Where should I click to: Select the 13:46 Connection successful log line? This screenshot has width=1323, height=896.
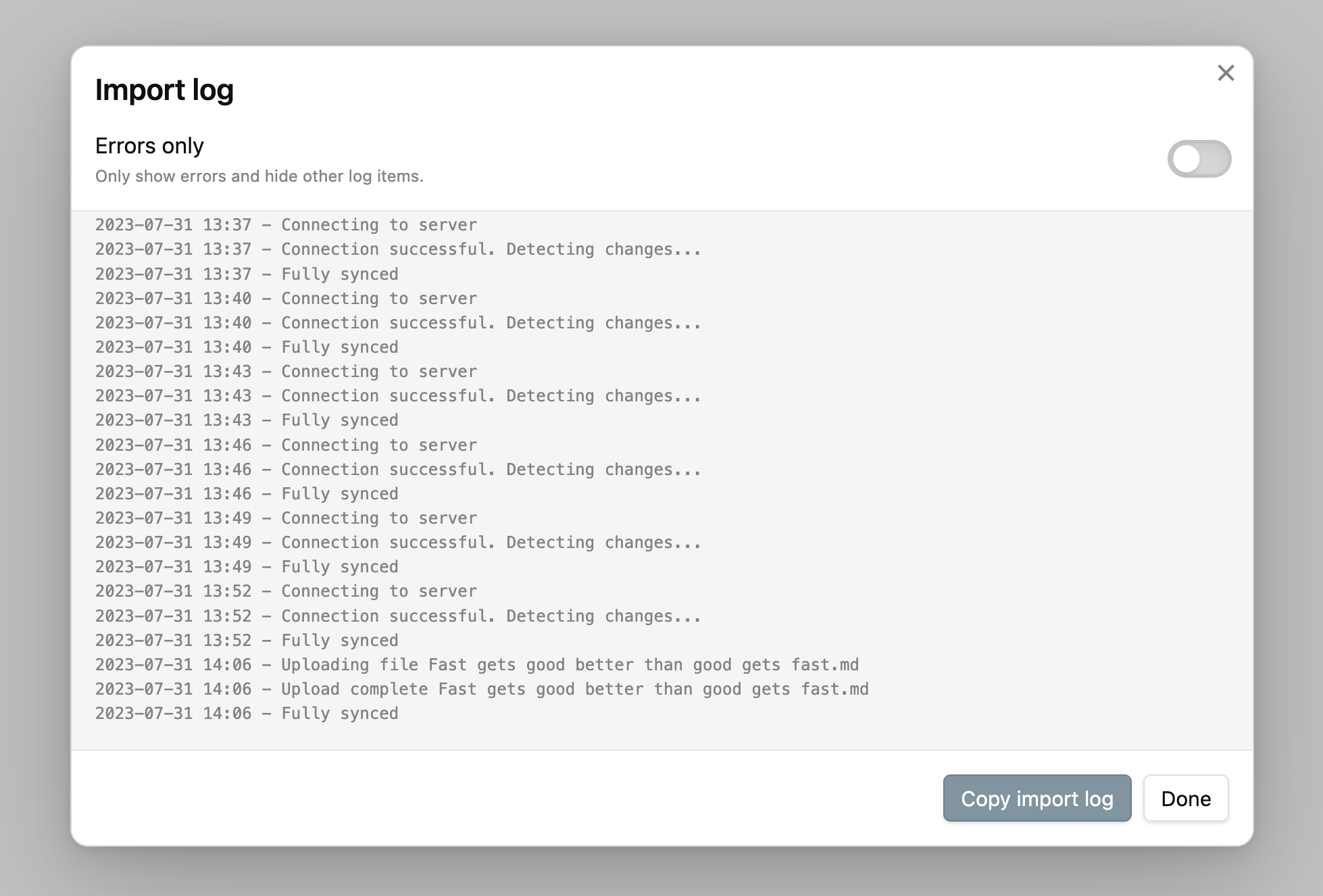click(x=398, y=470)
